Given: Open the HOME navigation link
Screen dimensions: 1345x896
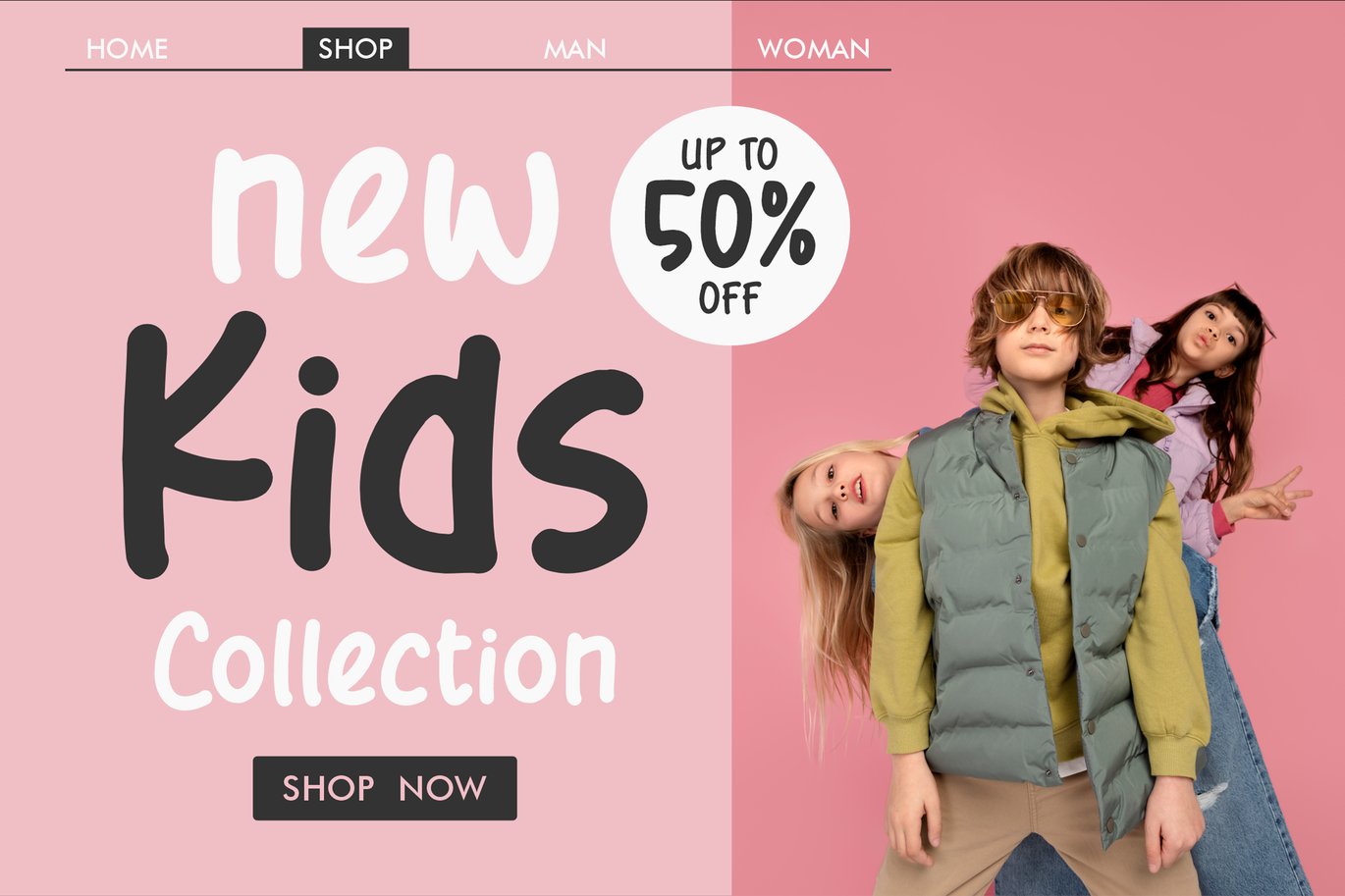Looking at the screenshot, I should [127, 48].
